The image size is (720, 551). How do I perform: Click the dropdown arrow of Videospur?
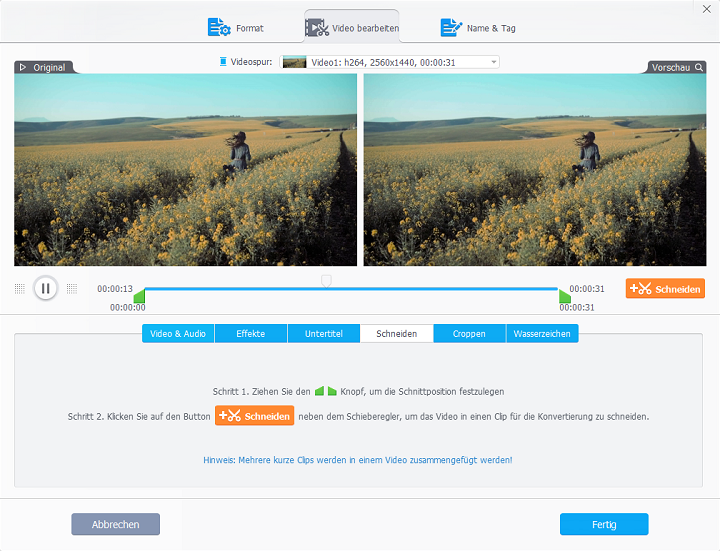pyautogui.click(x=494, y=62)
